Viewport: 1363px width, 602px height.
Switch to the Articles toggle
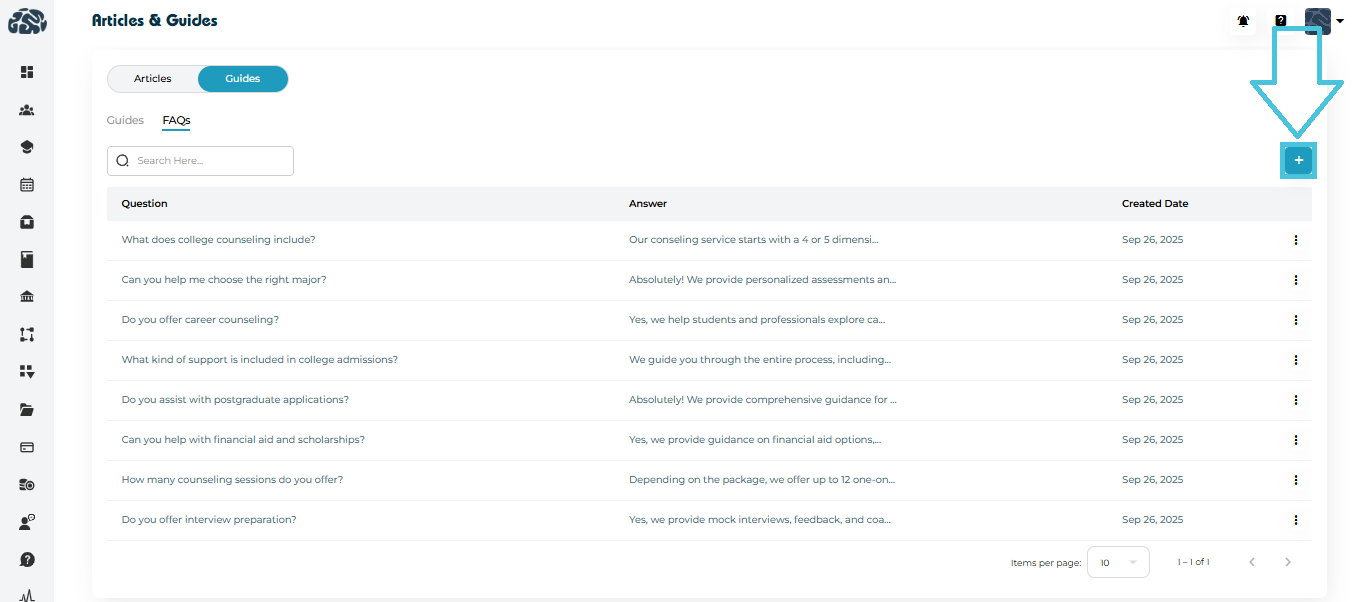[x=153, y=79]
